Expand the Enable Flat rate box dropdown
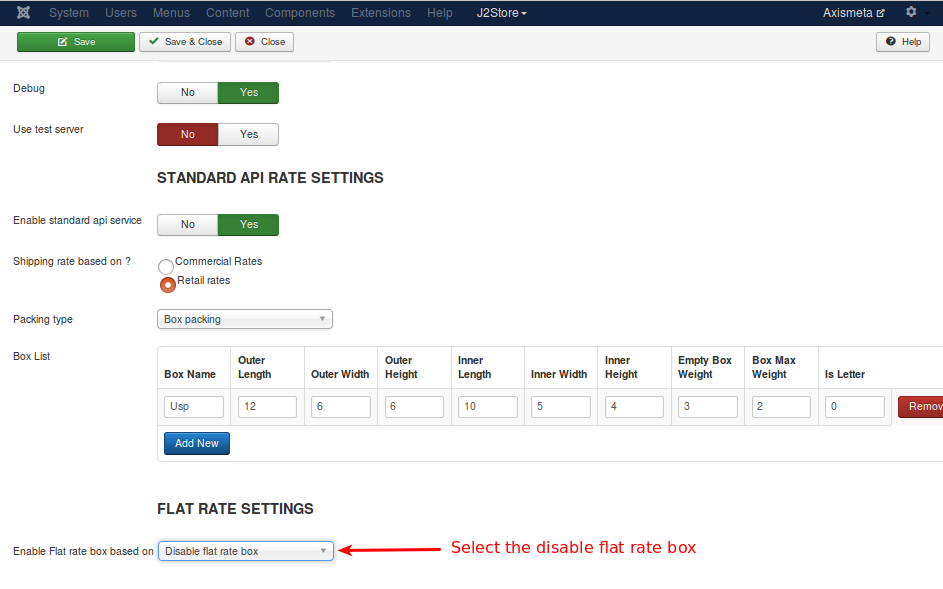The image size is (943, 589). 245,551
